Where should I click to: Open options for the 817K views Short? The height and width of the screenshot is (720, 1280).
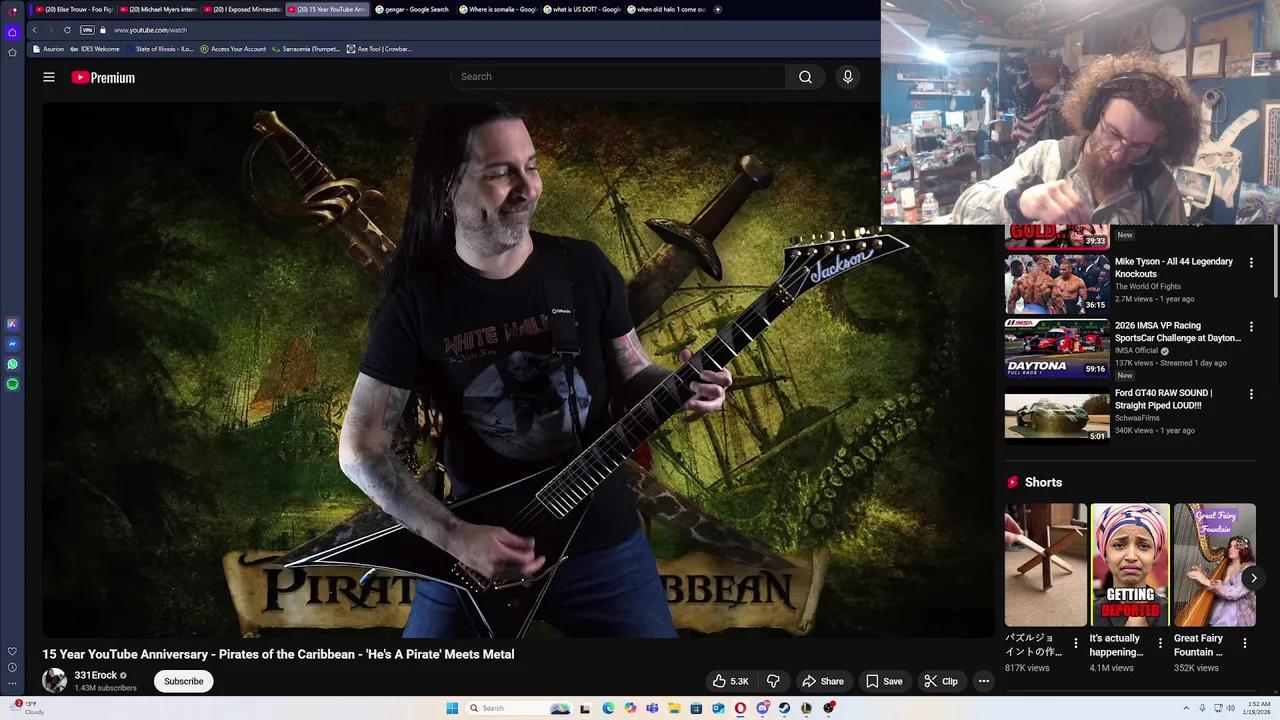point(1076,643)
